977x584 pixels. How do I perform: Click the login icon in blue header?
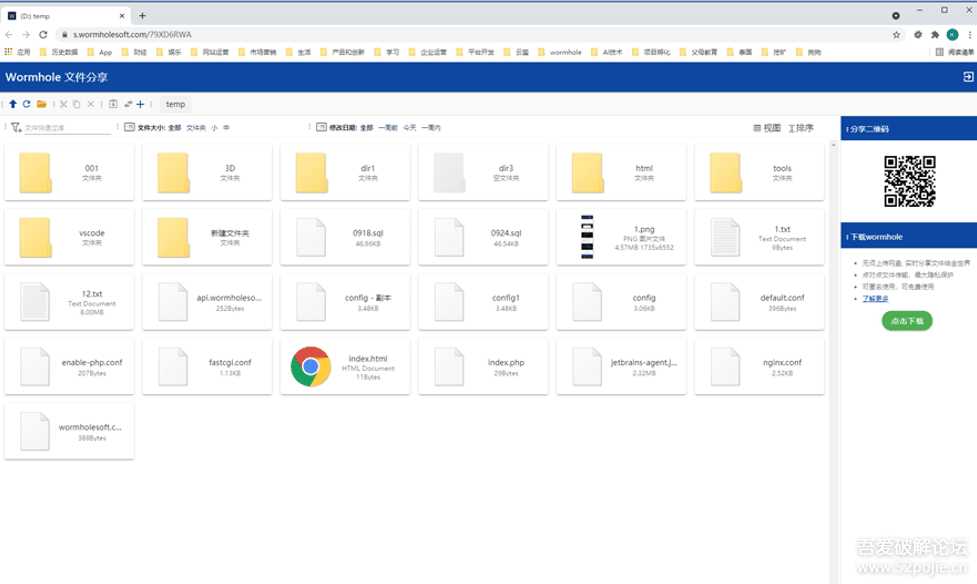pos(967,77)
